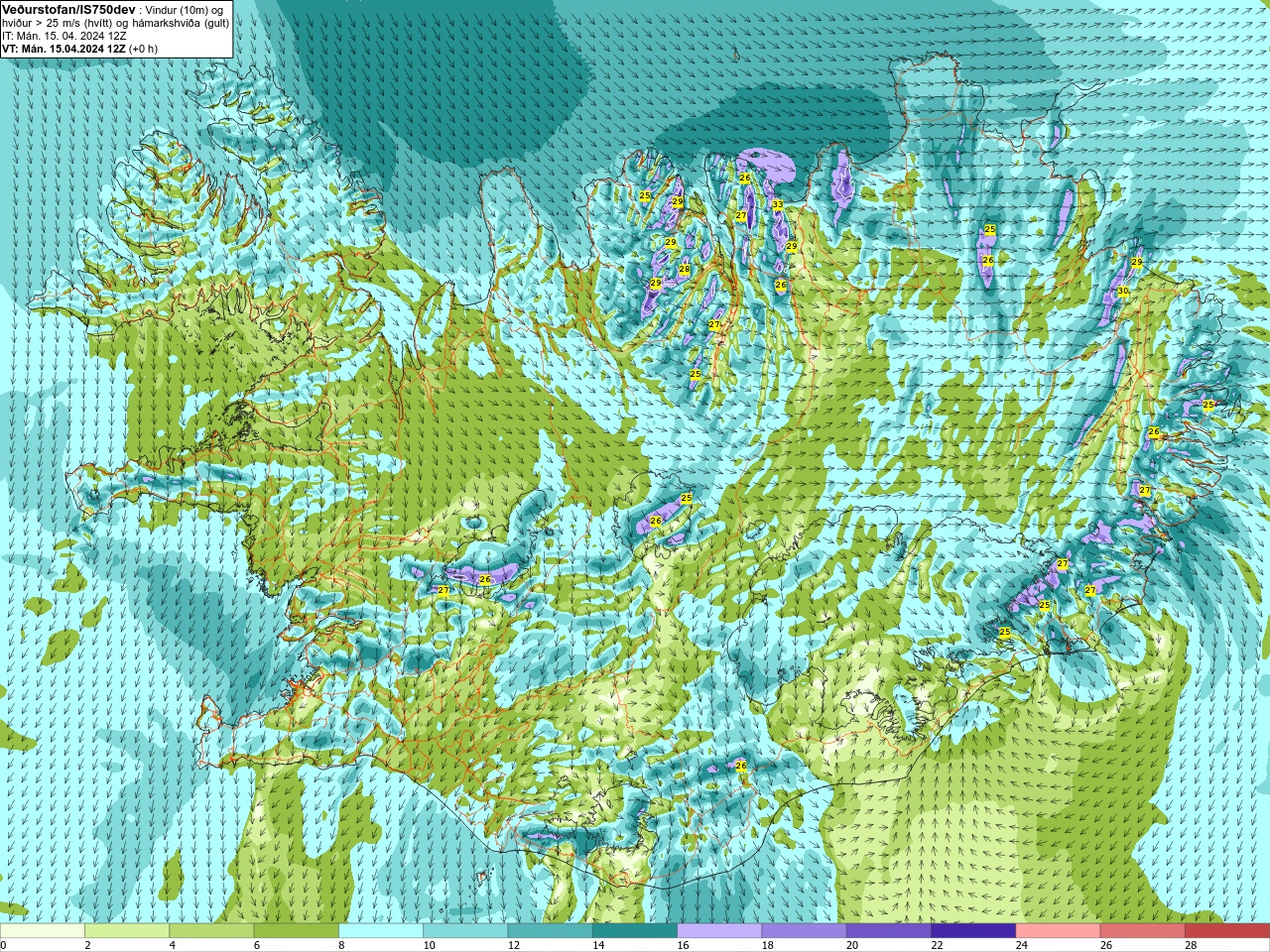1270x952 pixels.
Task: Pick the 8–10 m/s light cyan legend swatch
Action: 381,931
